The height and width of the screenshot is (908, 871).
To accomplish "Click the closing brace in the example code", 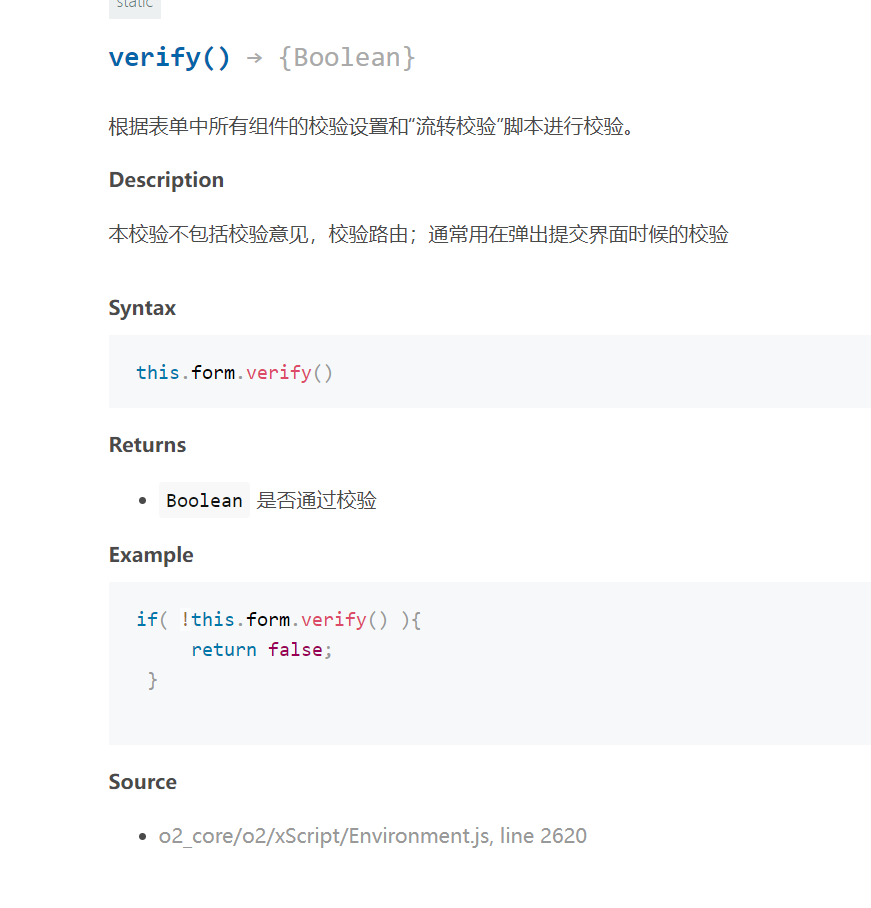I will 152,680.
